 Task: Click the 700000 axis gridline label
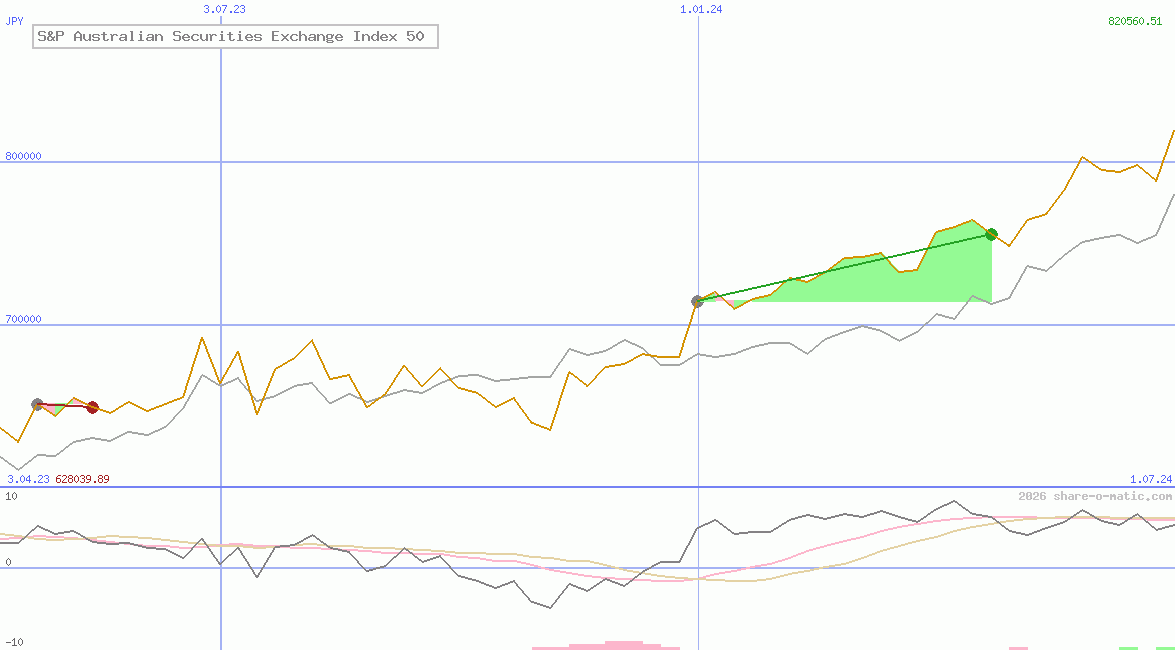point(22,320)
